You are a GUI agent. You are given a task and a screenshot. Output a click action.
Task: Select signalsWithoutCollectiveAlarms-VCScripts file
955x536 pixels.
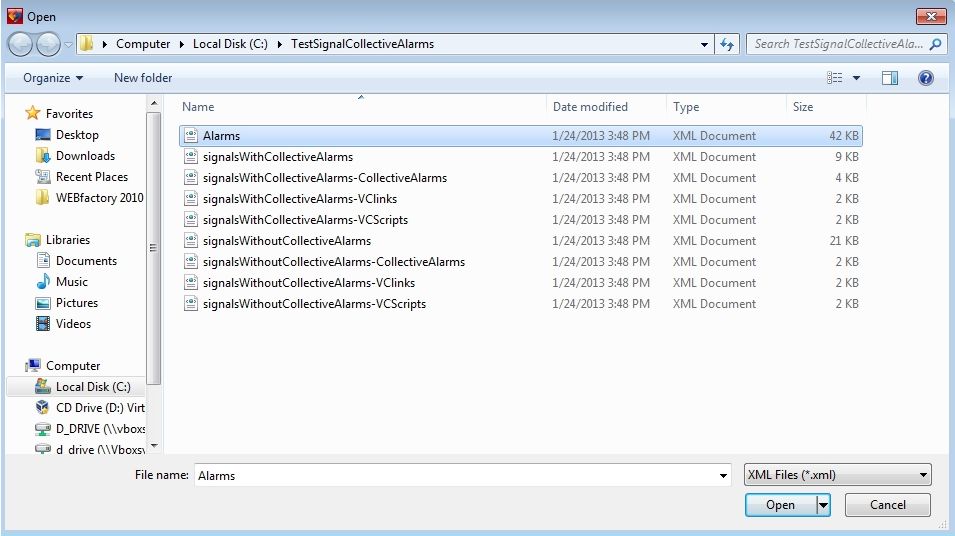pyautogui.click(x=314, y=304)
